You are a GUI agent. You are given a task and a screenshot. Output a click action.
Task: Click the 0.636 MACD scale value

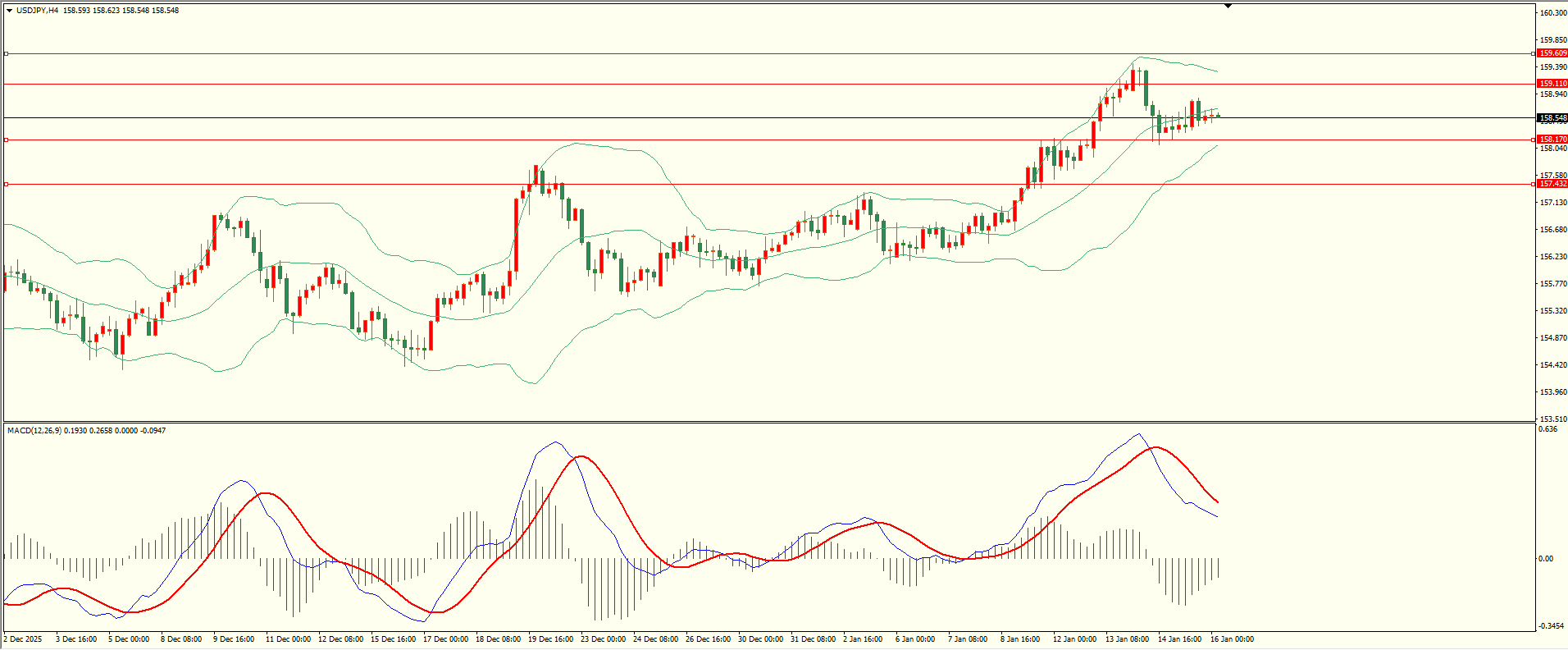pyautogui.click(x=1547, y=429)
